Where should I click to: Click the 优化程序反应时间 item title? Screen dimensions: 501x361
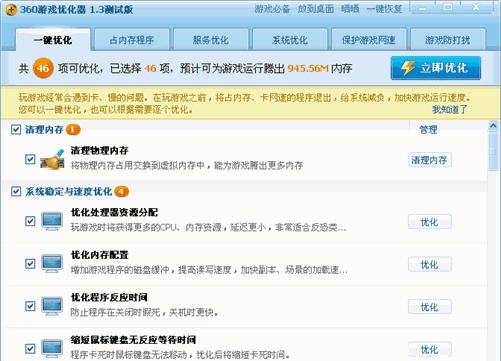[109, 297]
